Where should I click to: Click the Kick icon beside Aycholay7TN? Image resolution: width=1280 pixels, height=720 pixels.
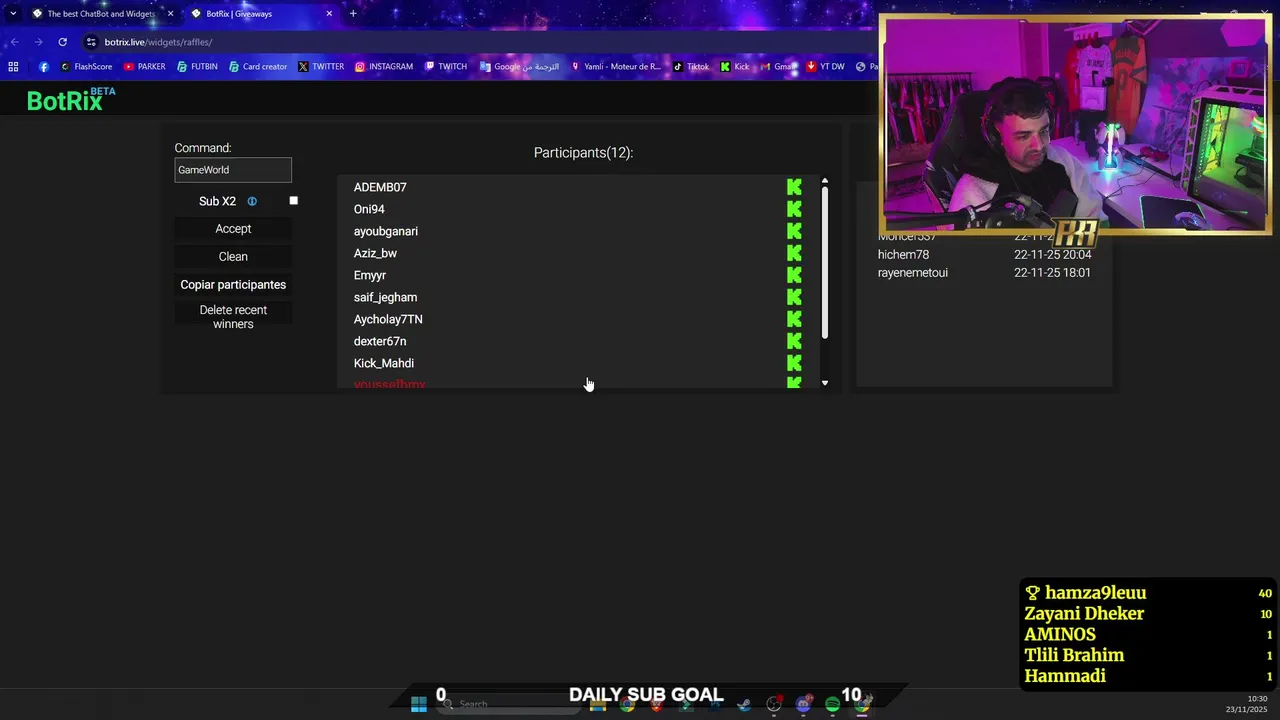point(794,319)
